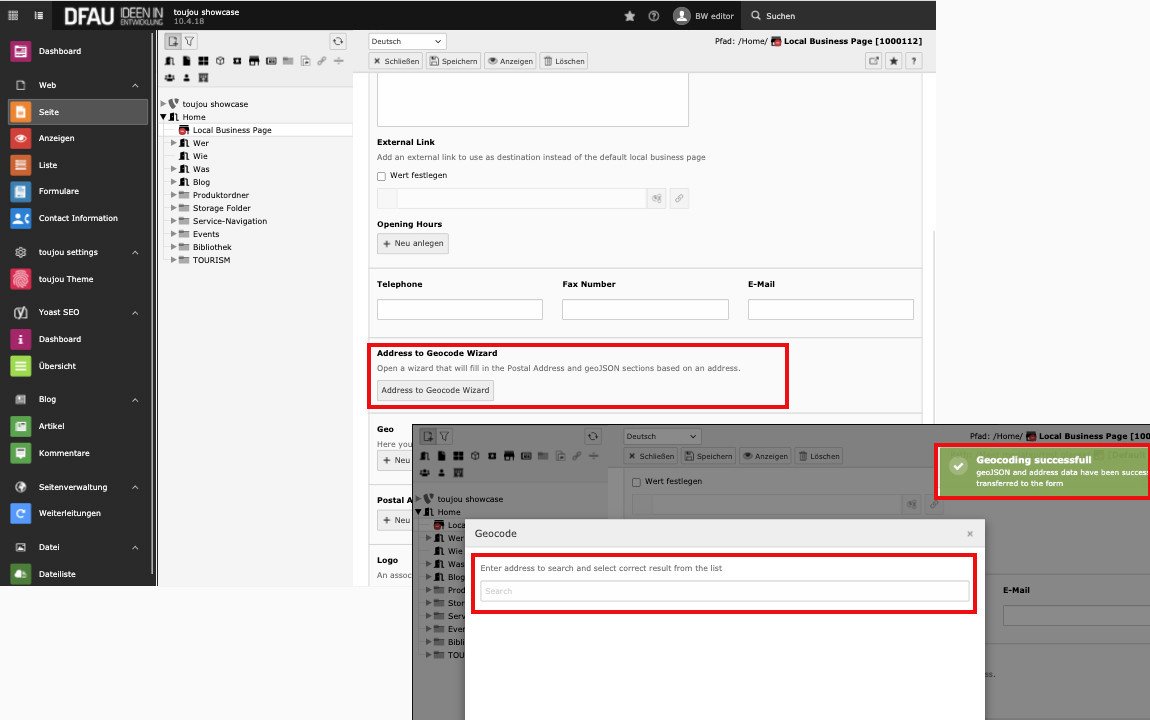Click Neu anlegen under Opening Hours
Viewport: 1150px width, 720px height.
pyautogui.click(x=413, y=244)
